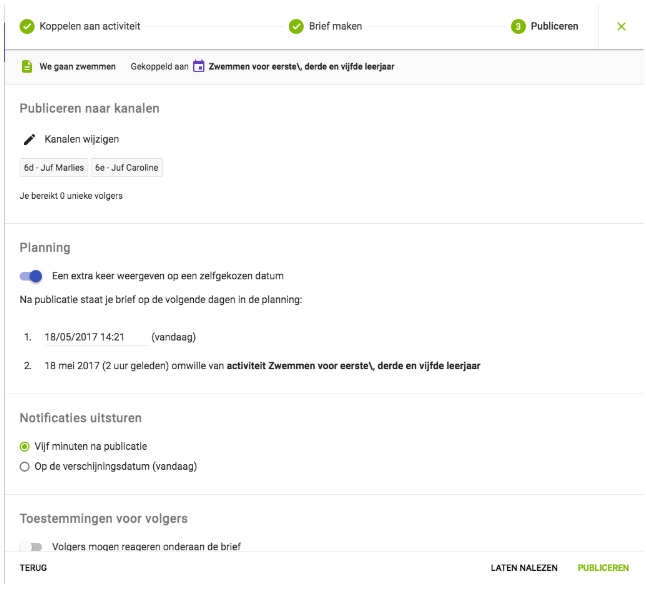The image size is (646, 616).
Task: Click the step 3 Publiceren number icon
Action: pos(518,26)
